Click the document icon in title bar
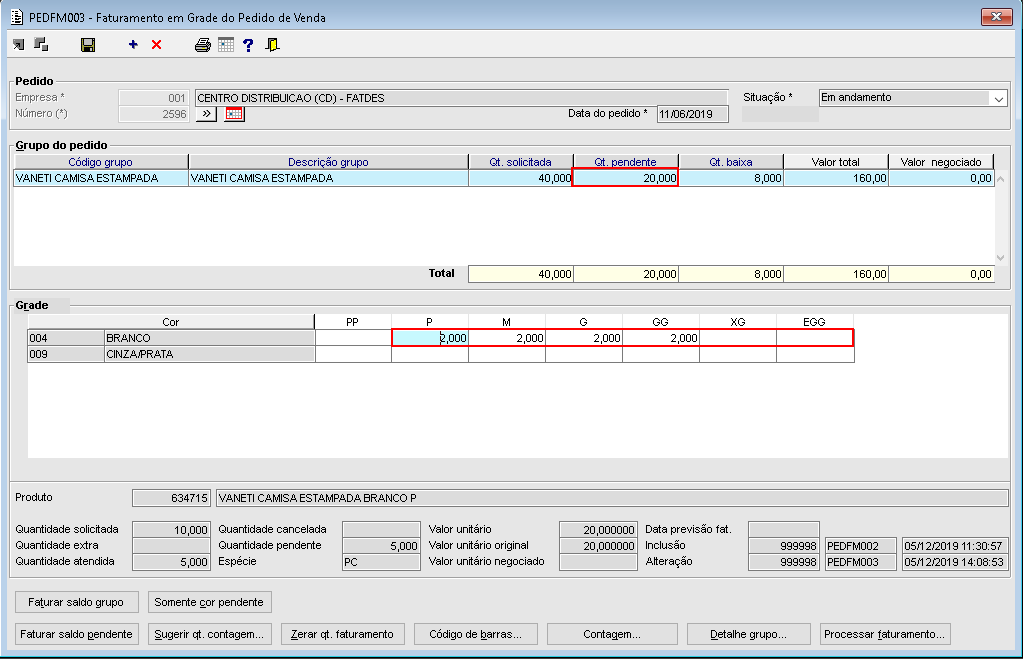This screenshot has width=1023, height=659. pos(17,17)
